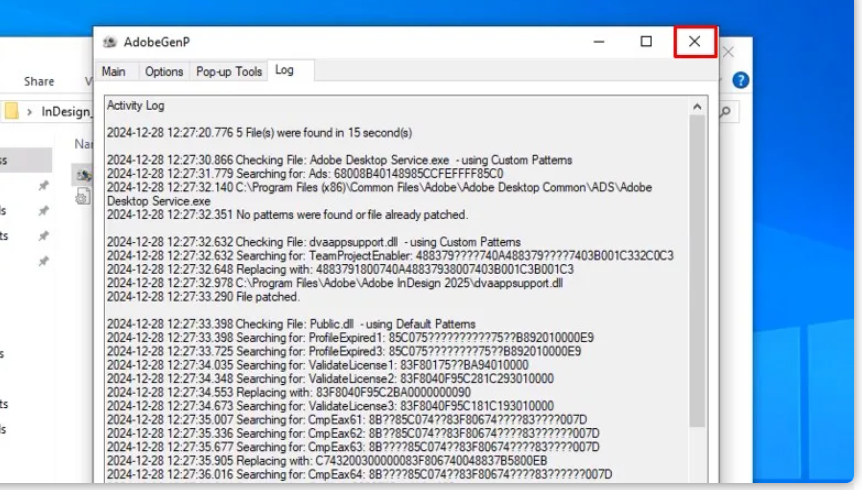Expand the breadcrumb chevron before InDesign folder

click(x=31, y=111)
